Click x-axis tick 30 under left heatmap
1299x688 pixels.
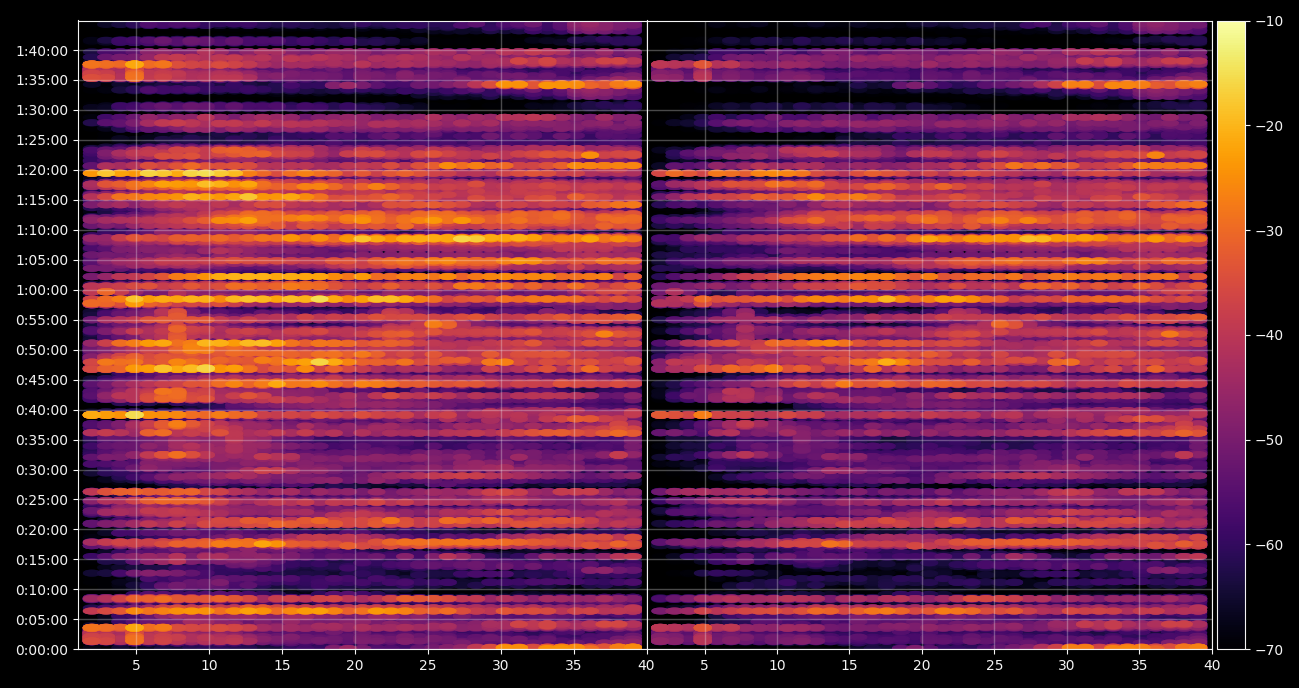pos(501,664)
